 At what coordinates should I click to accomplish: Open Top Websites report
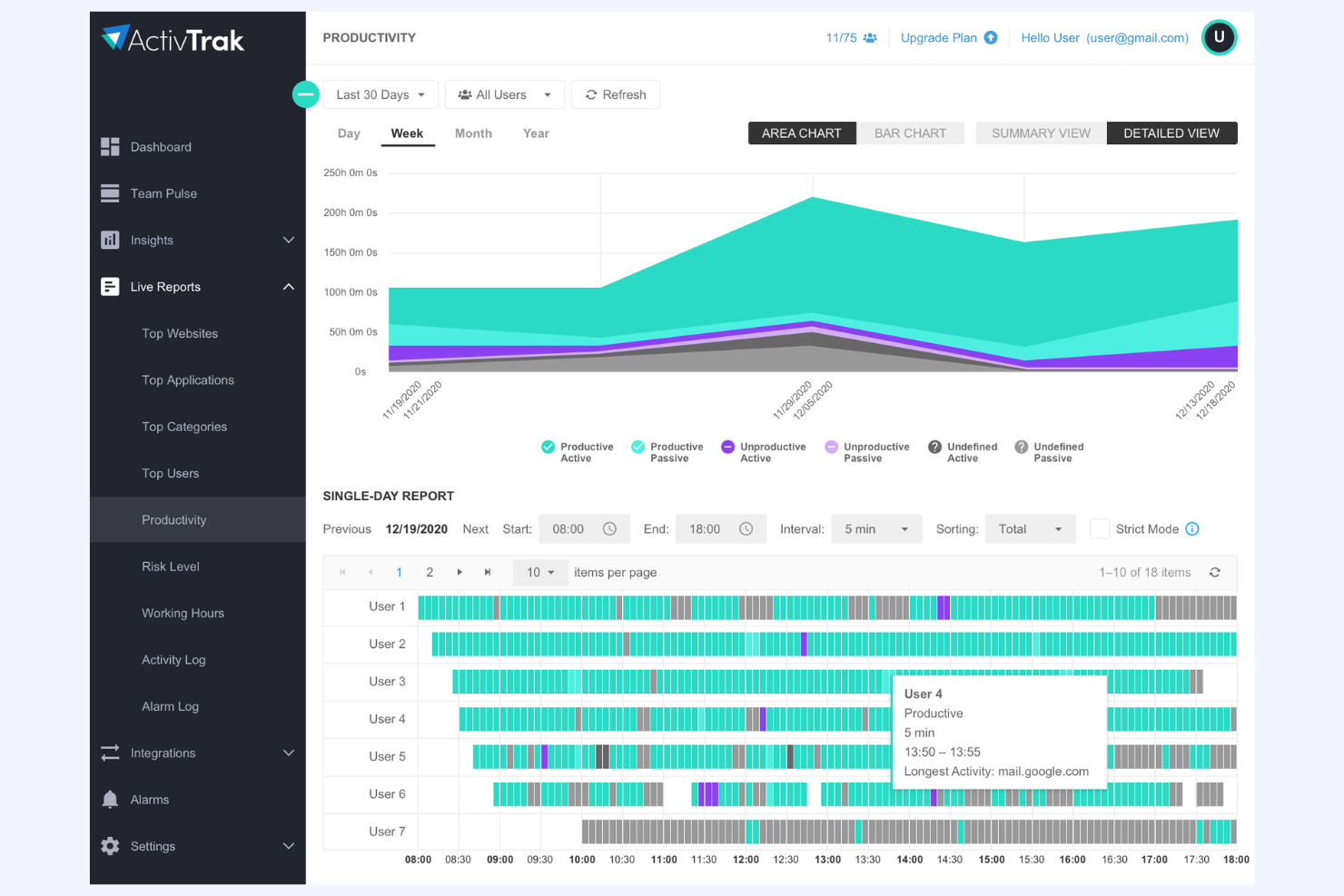click(x=180, y=333)
